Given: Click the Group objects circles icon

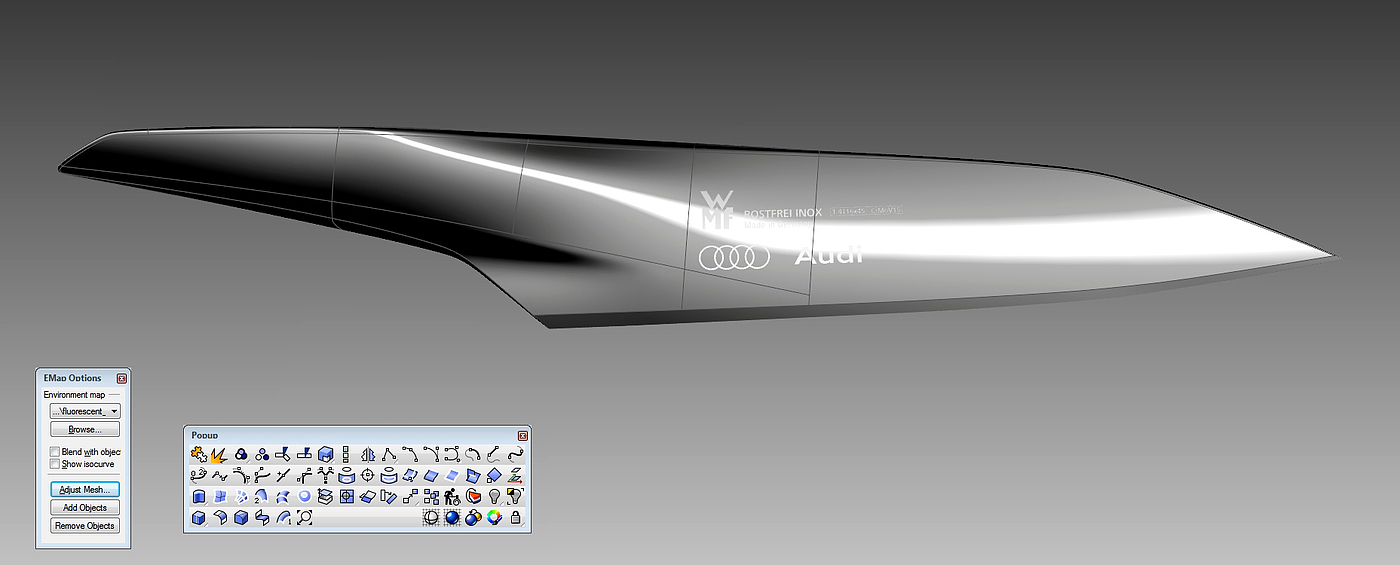Looking at the screenshot, I should point(262,454).
